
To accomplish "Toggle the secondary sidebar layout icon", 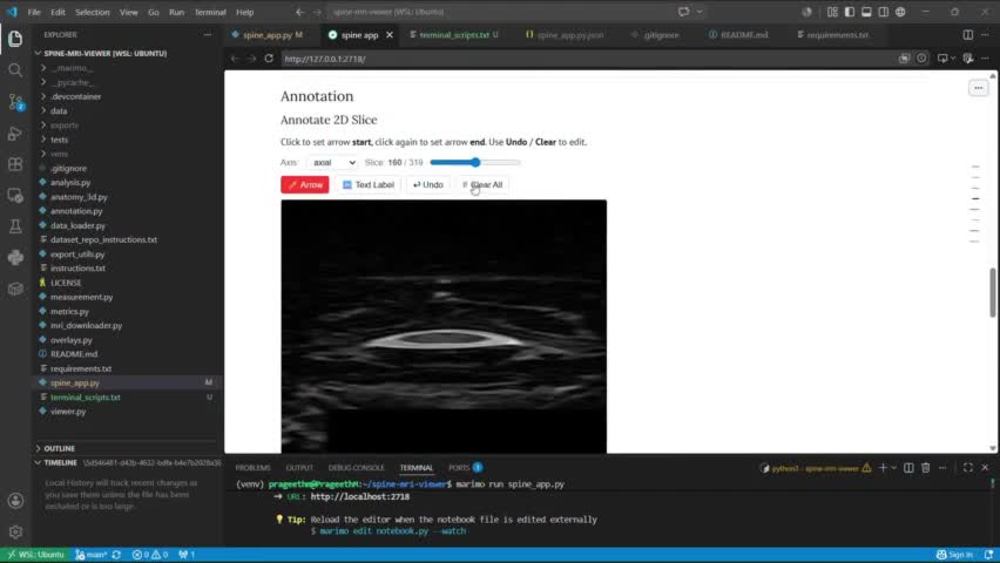I will pyautogui.click(x=883, y=11).
